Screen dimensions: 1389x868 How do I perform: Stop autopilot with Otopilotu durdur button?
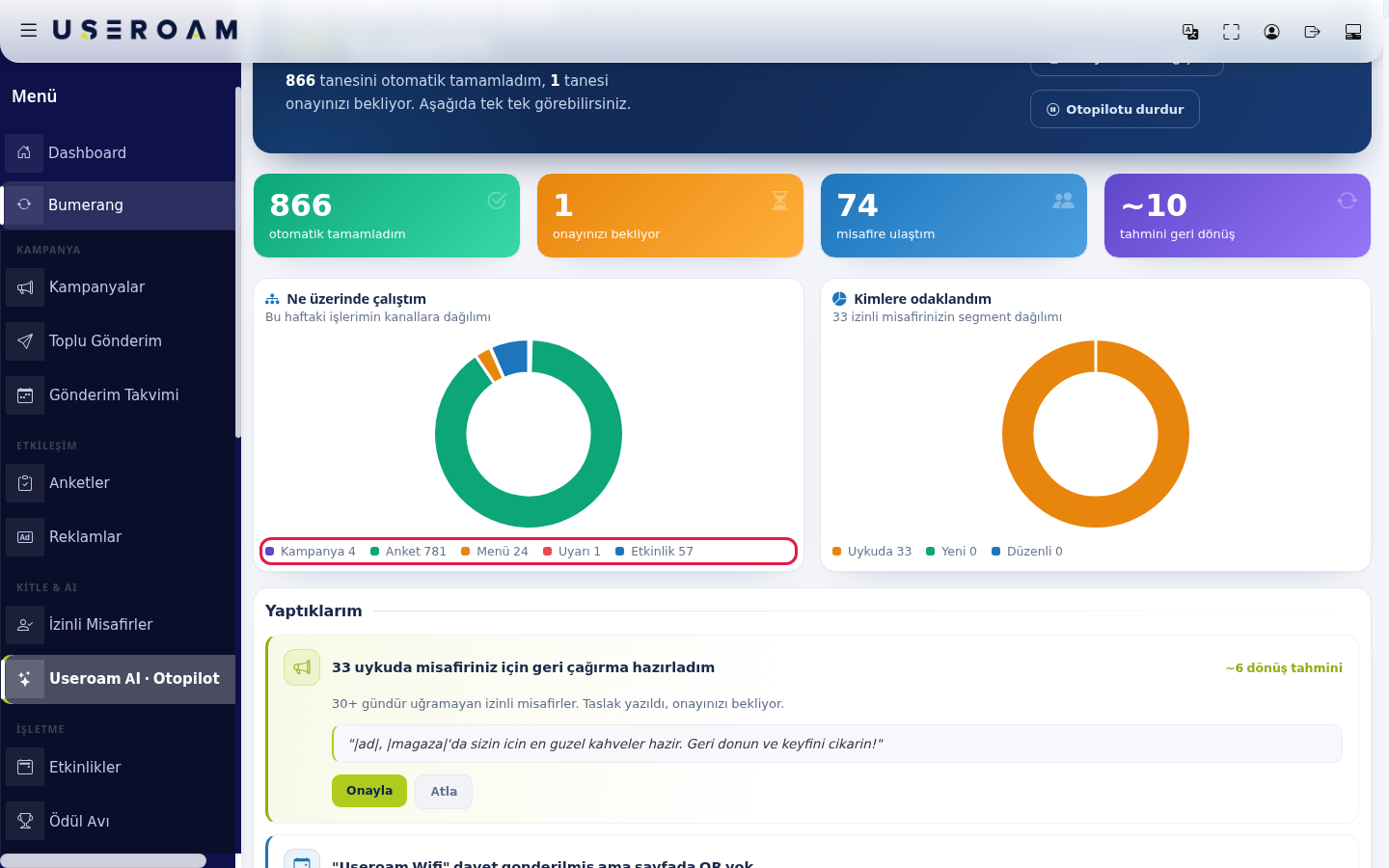pos(1115,109)
